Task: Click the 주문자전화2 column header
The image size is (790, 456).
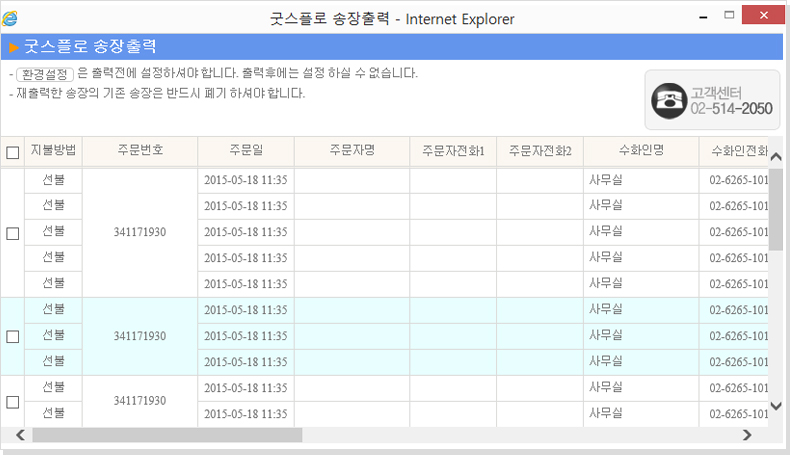Action: pyautogui.click(x=540, y=150)
